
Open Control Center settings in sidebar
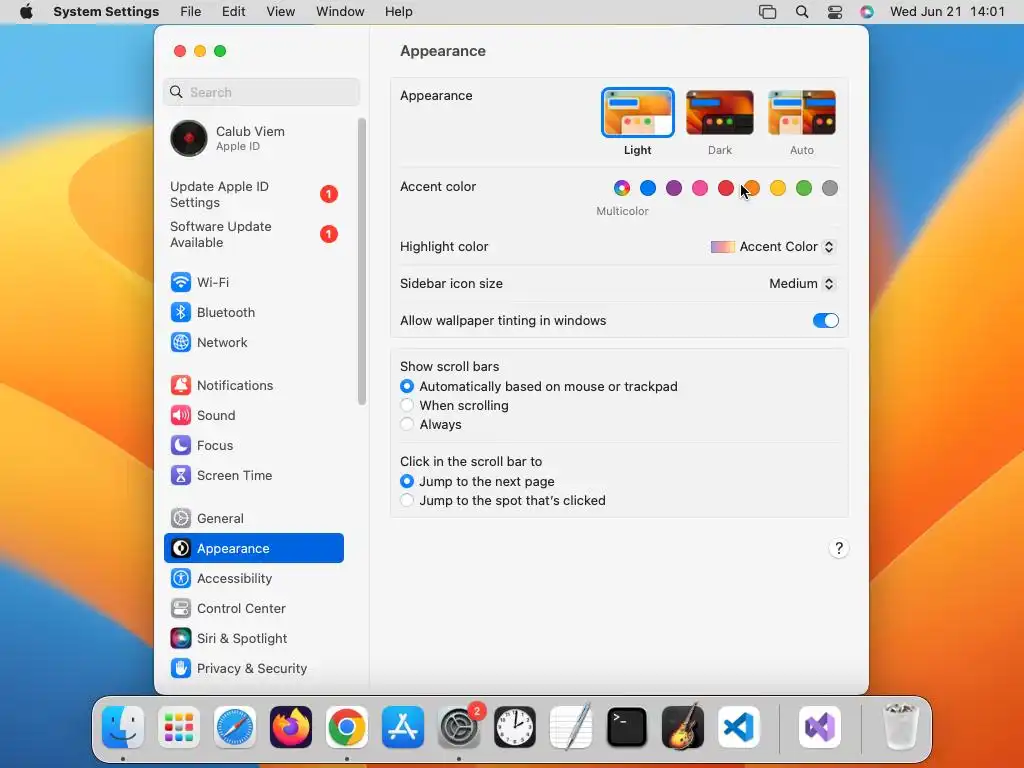pos(253,609)
